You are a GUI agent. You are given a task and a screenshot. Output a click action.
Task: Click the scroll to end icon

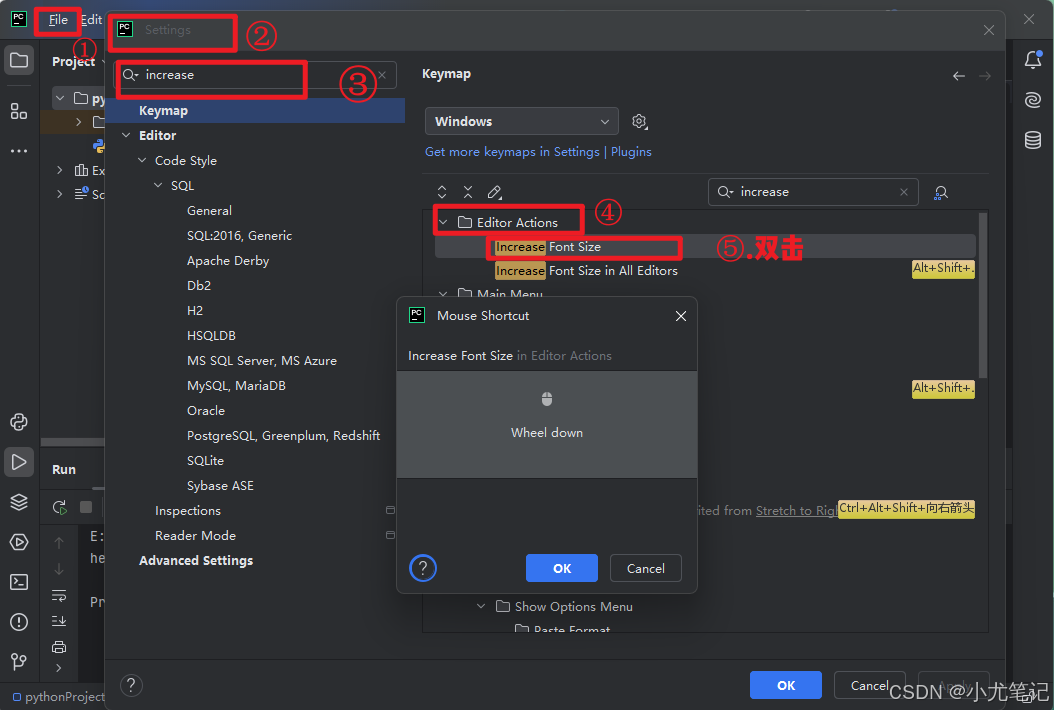tap(59, 621)
